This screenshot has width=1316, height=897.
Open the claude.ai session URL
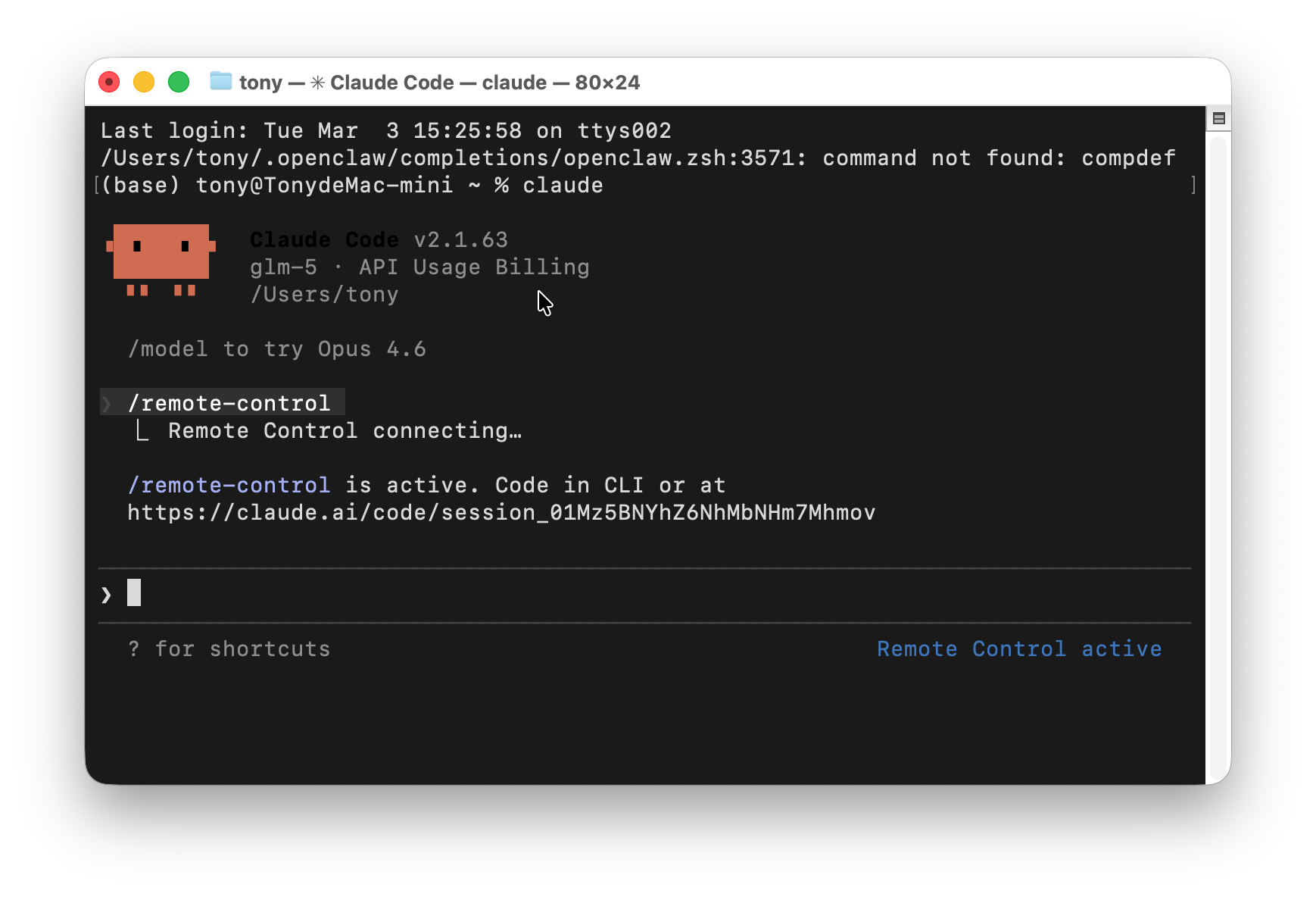(x=501, y=513)
